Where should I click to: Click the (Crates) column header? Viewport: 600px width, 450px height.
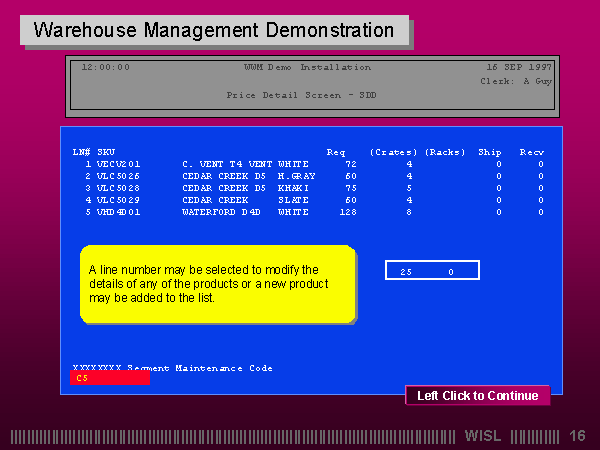click(x=391, y=152)
